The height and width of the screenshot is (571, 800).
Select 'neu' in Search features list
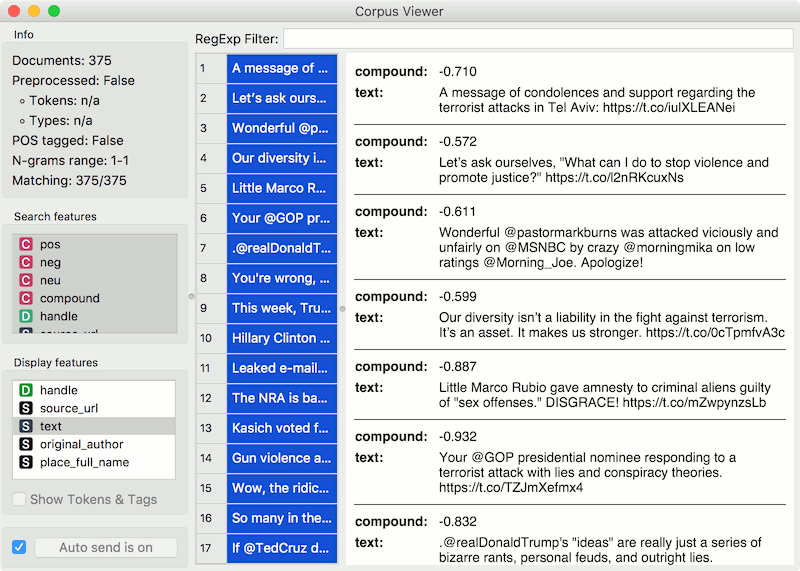50,280
